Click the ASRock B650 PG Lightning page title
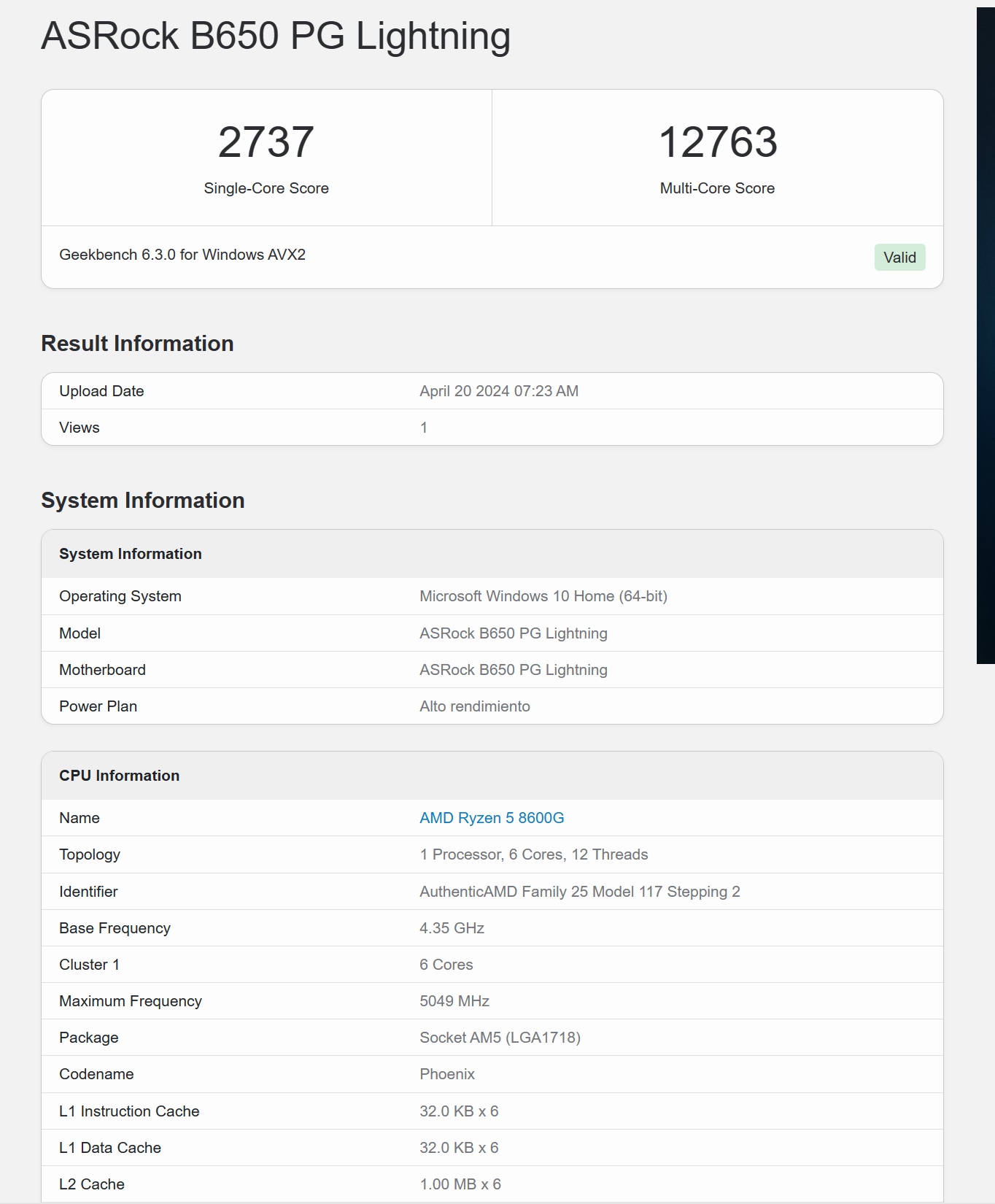The height and width of the screenshot is (1204, 995). pos(276,36)
